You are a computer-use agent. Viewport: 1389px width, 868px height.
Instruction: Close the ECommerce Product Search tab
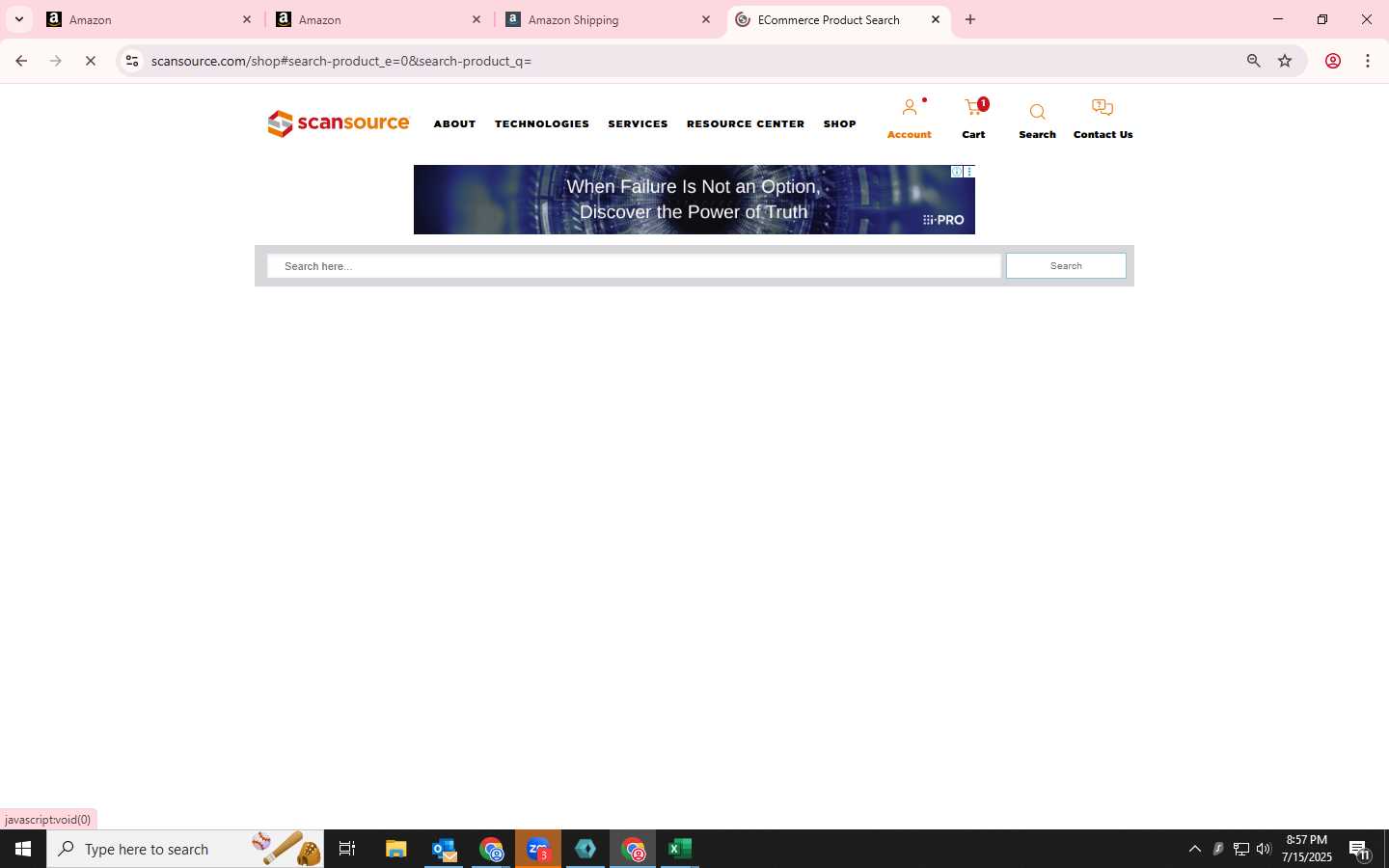935,19
